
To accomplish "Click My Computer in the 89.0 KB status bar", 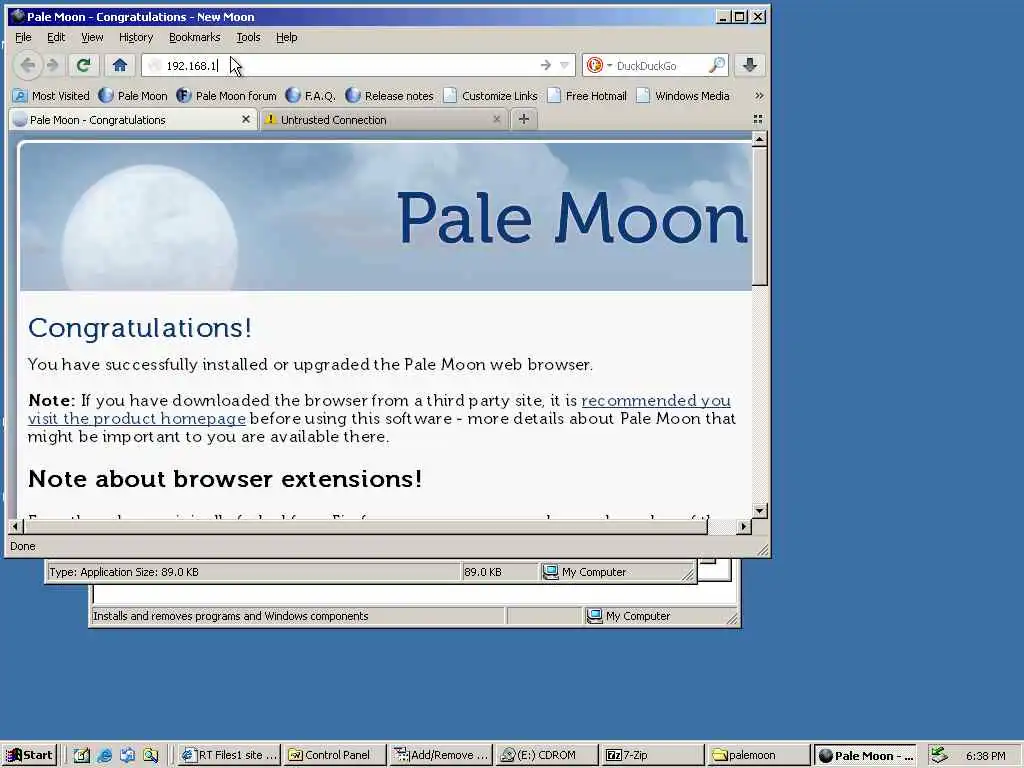I will point(586,572).
